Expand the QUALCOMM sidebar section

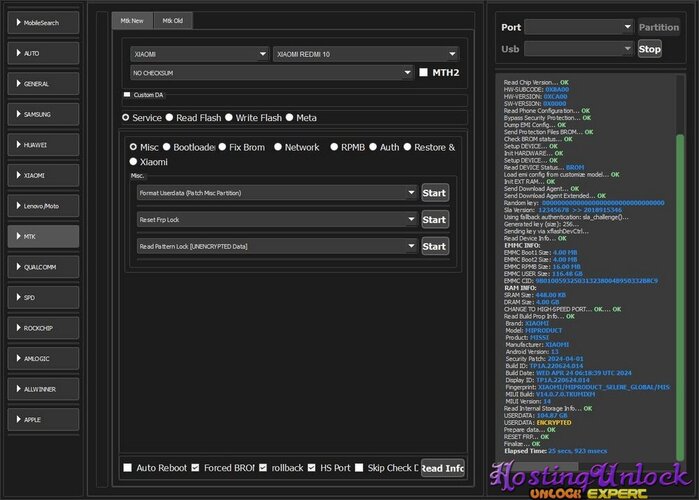tap(43, 267)
